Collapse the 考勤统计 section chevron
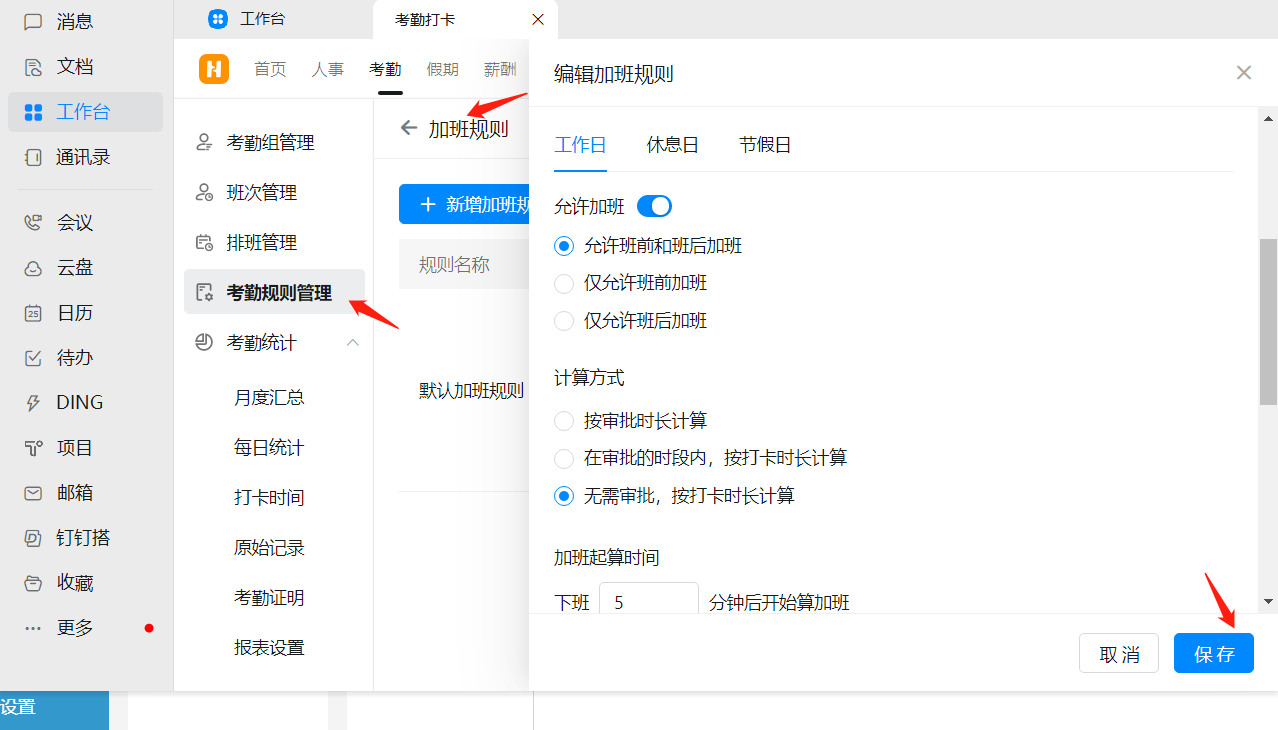This screenshot has height=730, width=1278. click(352, 343)
